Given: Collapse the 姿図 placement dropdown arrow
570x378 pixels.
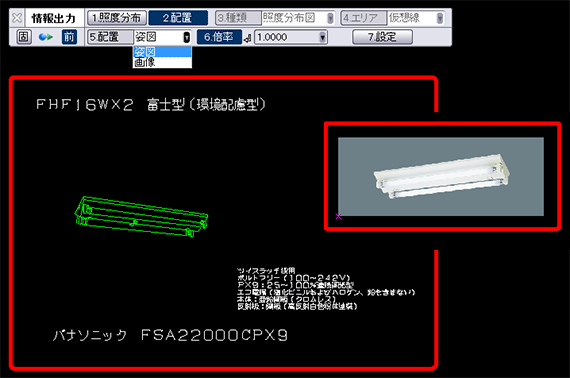Looking at the screenshot, I should [186, 37].
